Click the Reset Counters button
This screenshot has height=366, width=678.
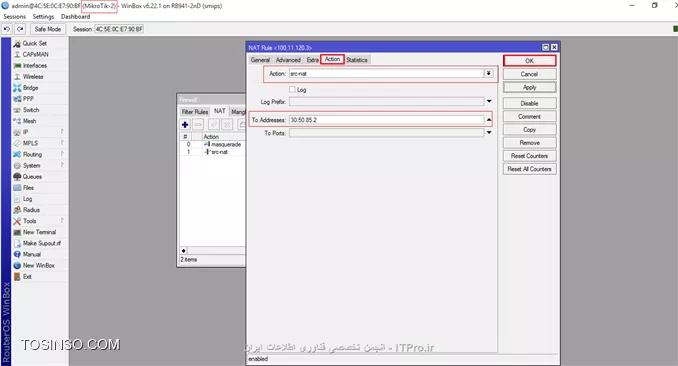529,156
